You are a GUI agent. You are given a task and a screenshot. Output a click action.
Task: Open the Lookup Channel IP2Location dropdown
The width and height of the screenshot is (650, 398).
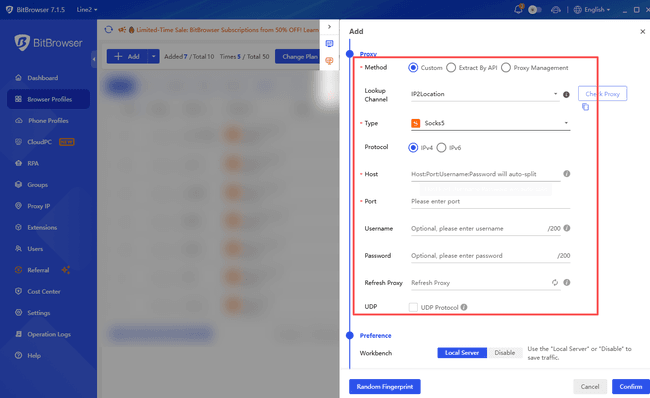[x=484, y=94]
